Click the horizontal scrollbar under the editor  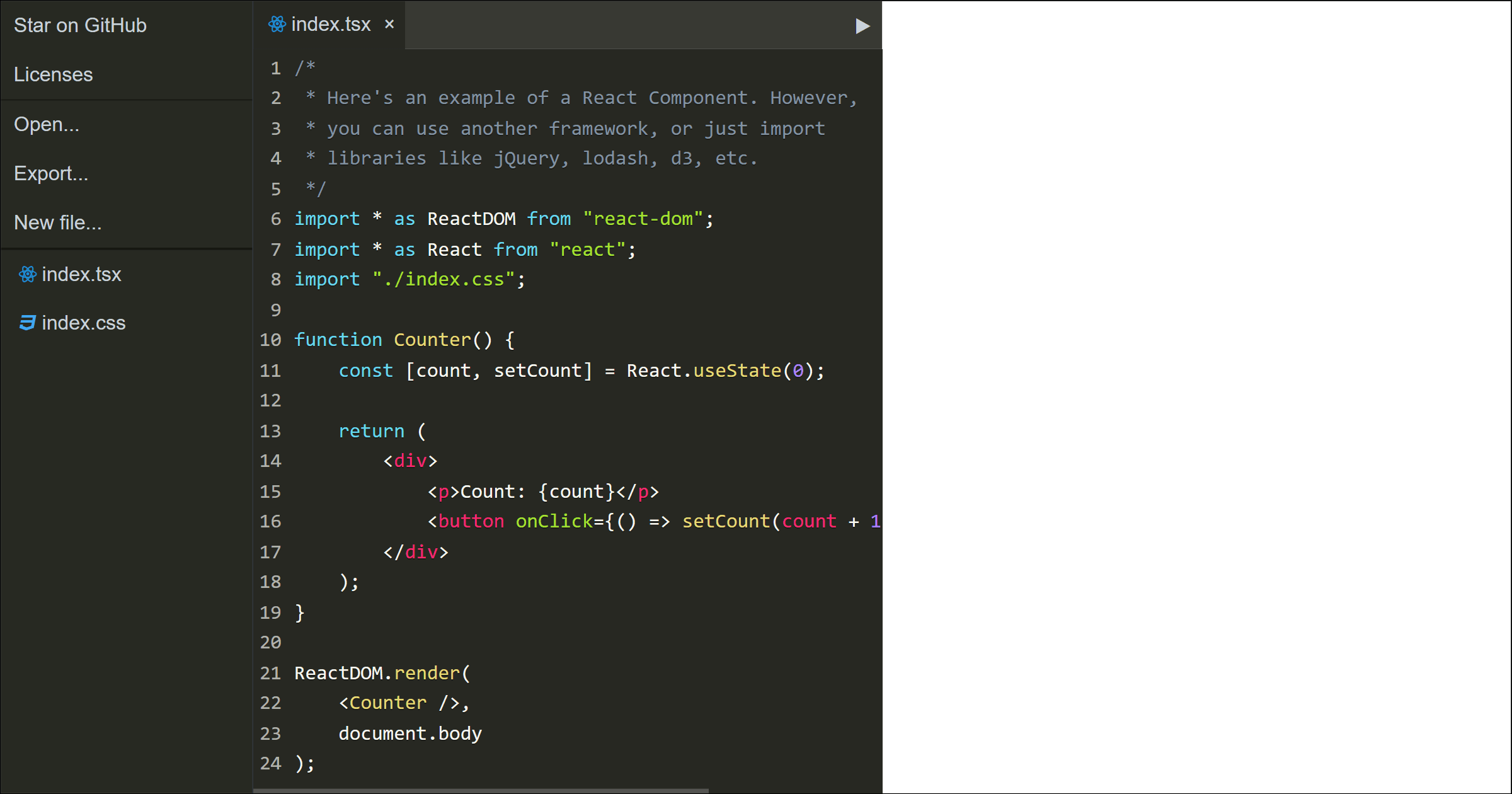[x=481, y=790]
